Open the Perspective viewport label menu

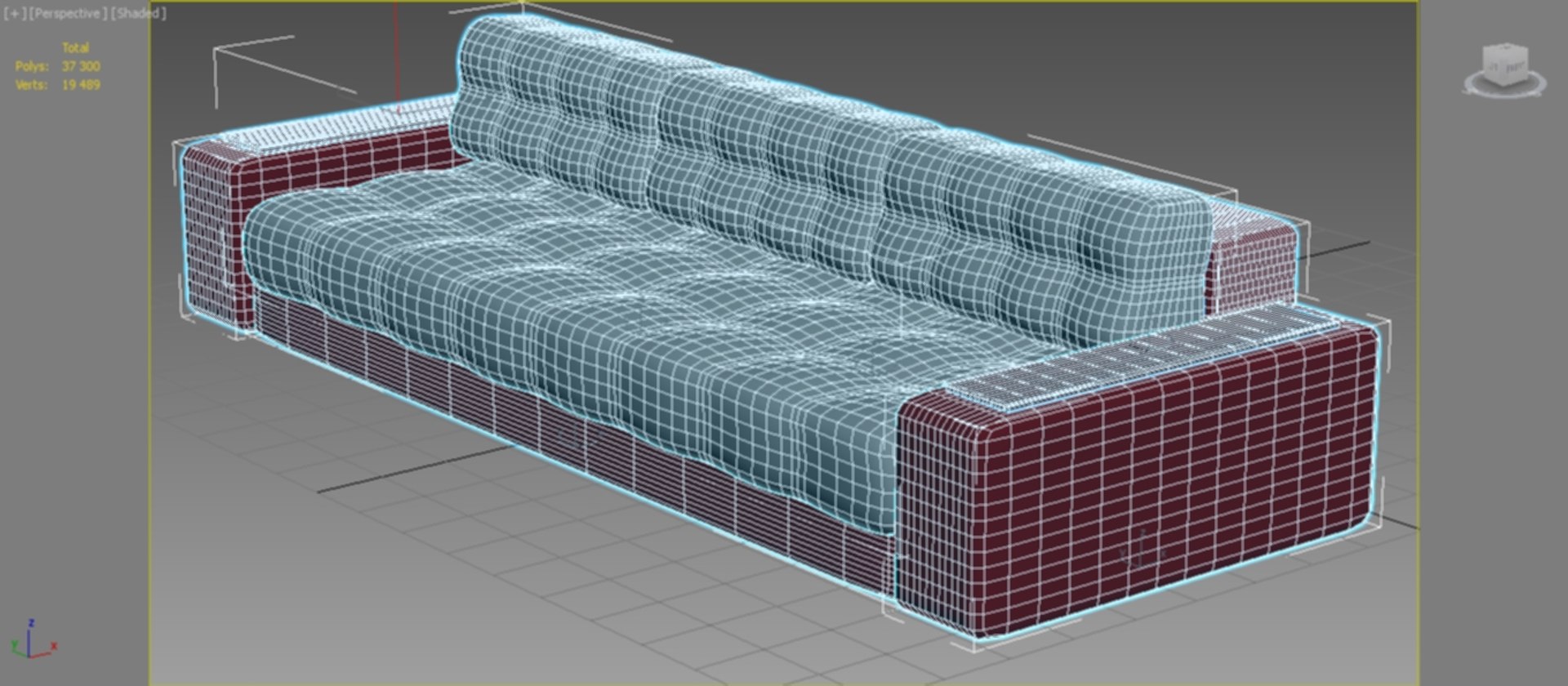click(68, 14)
